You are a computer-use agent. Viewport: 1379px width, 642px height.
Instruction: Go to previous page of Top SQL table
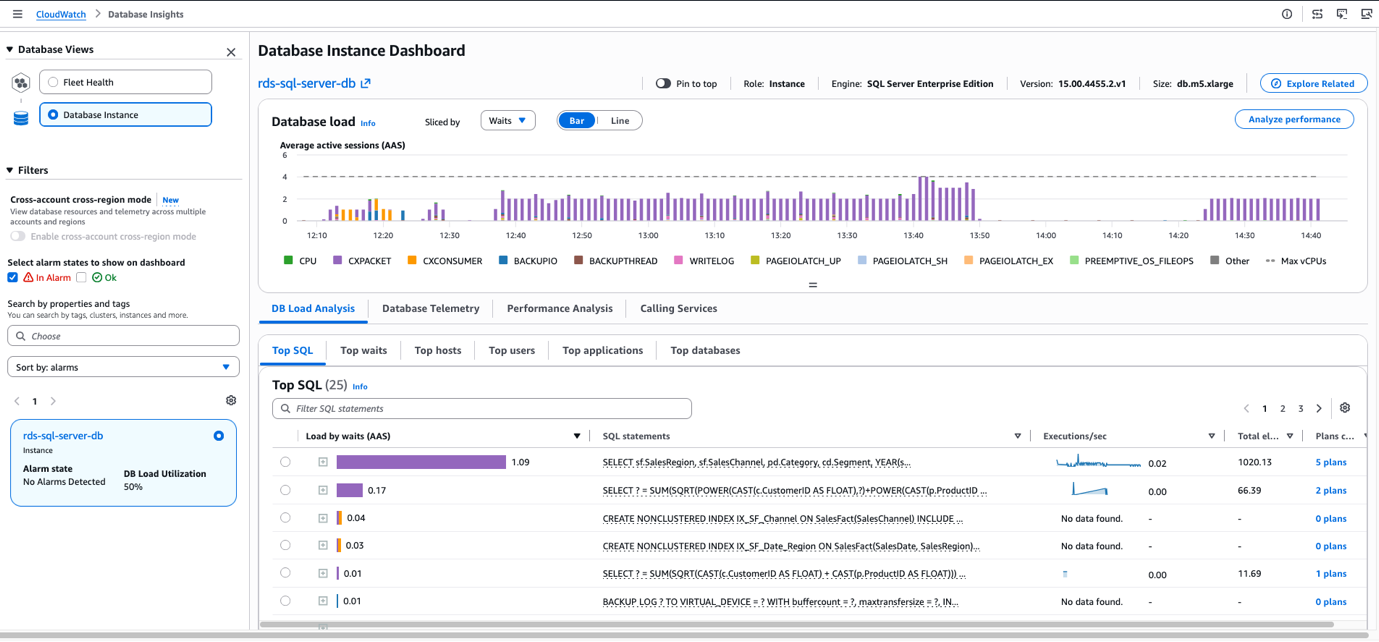click(1246, 408)
